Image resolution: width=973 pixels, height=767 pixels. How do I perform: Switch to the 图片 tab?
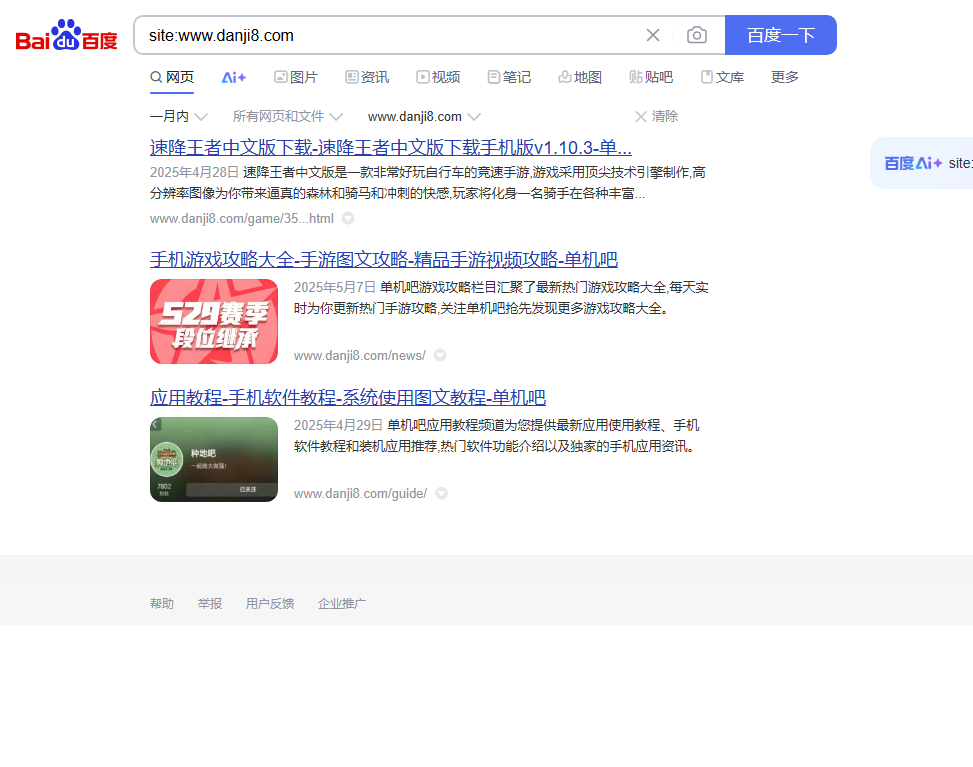[x=296, y=77]
